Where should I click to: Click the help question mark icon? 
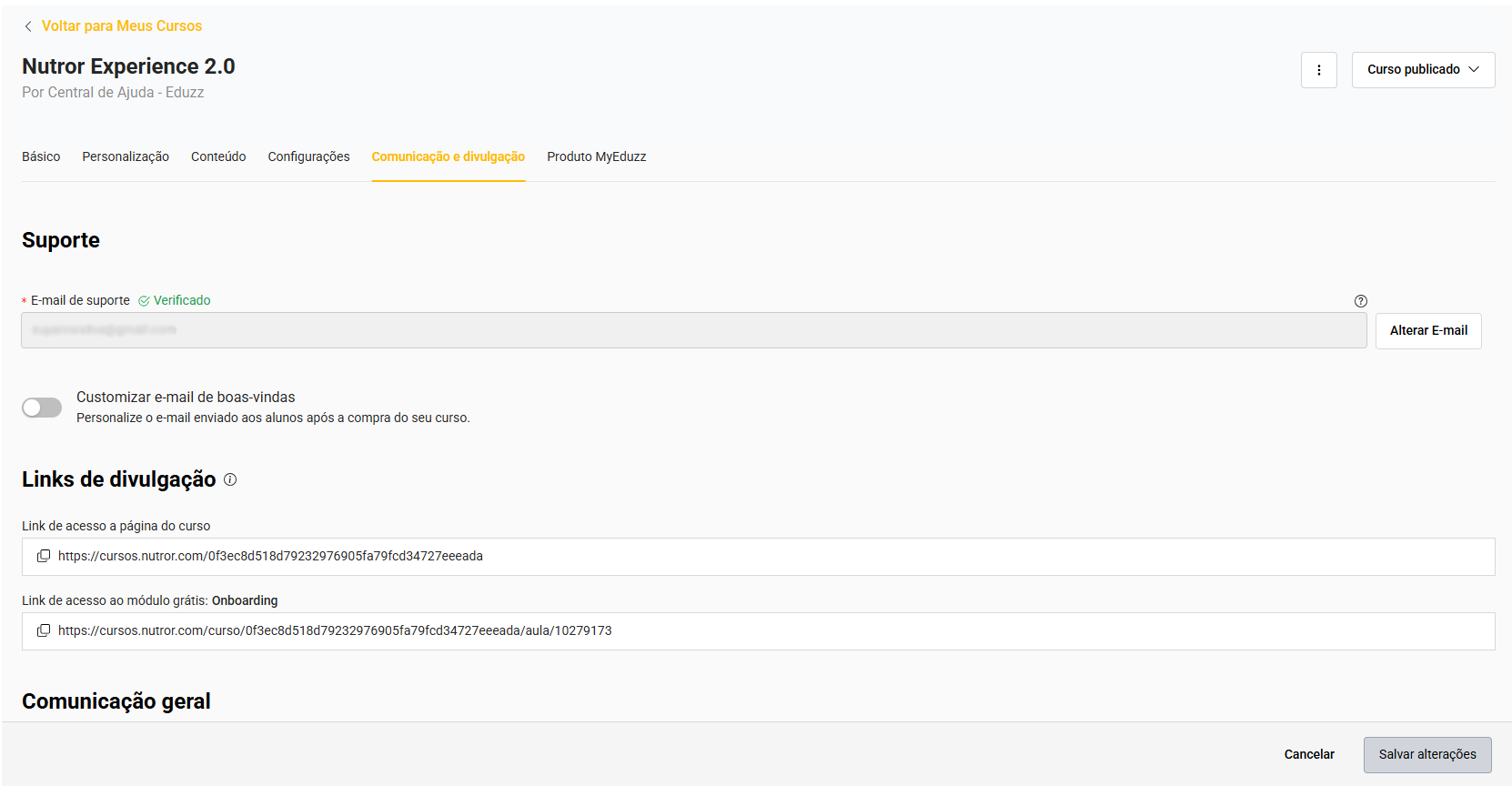[1360, 301]
